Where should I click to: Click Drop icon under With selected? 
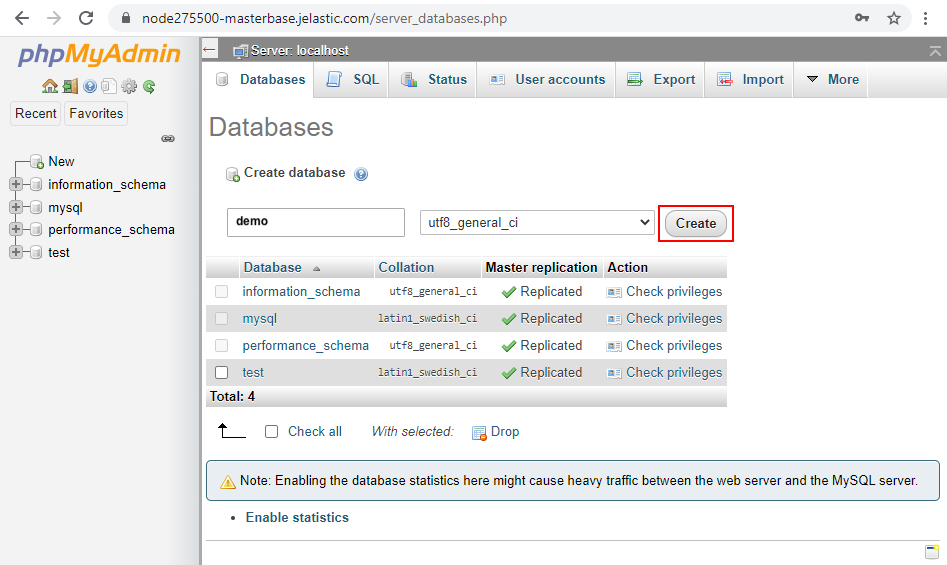click(x=479, y=433)
